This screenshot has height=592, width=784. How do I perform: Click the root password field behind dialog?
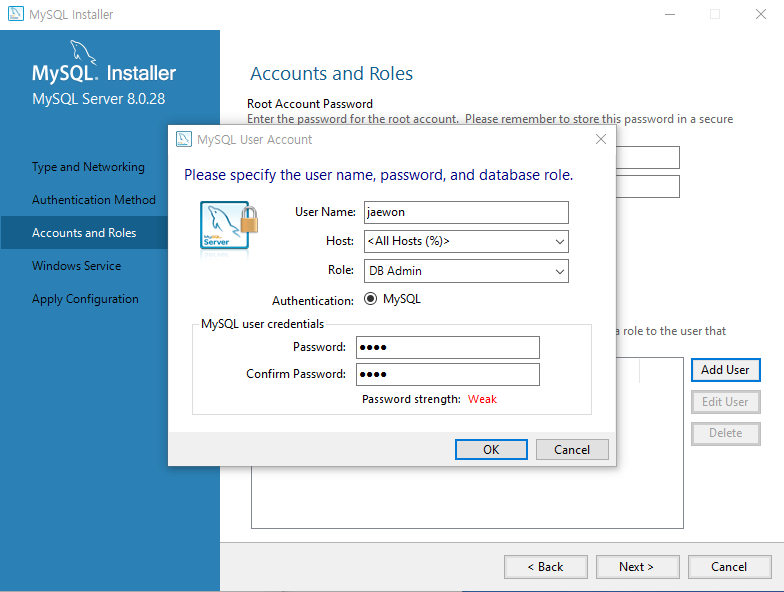[x=648, y=158]
